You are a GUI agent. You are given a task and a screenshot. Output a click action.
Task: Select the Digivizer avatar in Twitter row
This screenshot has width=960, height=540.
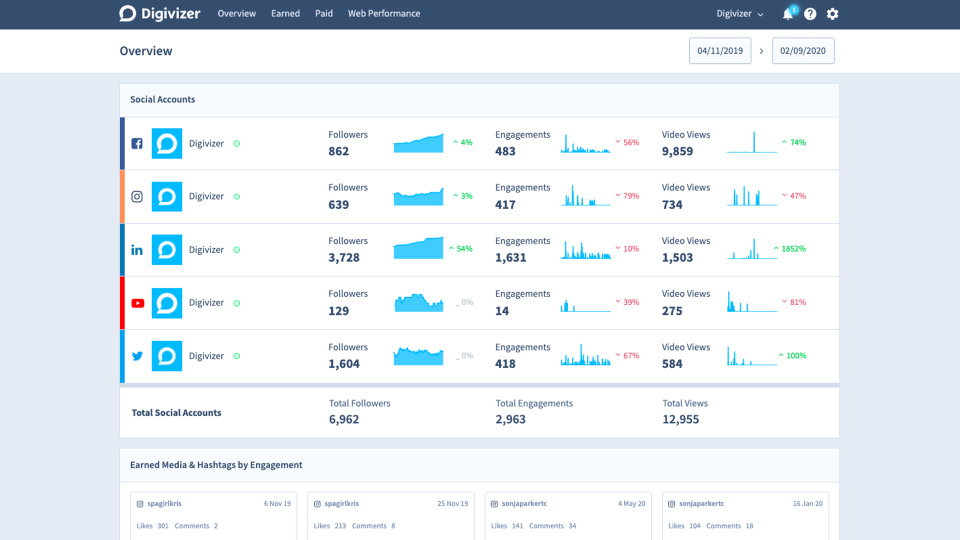(167, 356)
